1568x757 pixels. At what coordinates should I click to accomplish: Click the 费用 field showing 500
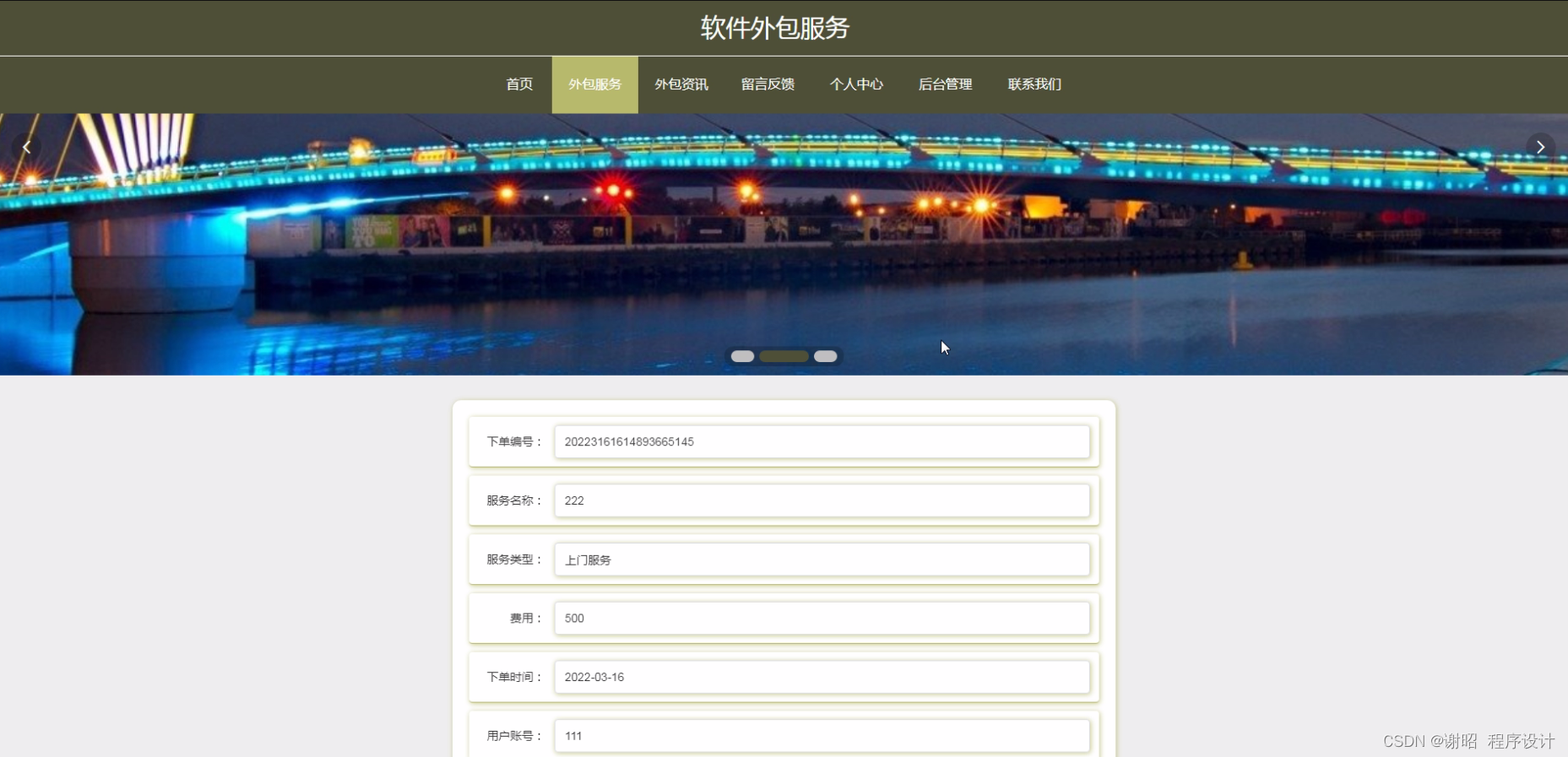[822, 618]
